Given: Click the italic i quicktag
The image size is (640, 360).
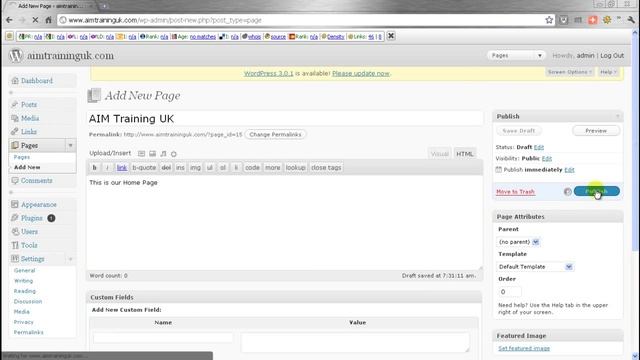Looking at the screenshot, I should 107,168.
